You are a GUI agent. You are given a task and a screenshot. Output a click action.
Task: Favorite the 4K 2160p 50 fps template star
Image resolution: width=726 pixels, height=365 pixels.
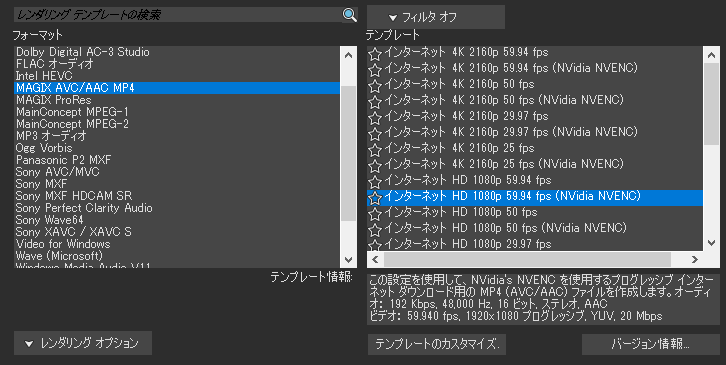click(x=375, y=86)
